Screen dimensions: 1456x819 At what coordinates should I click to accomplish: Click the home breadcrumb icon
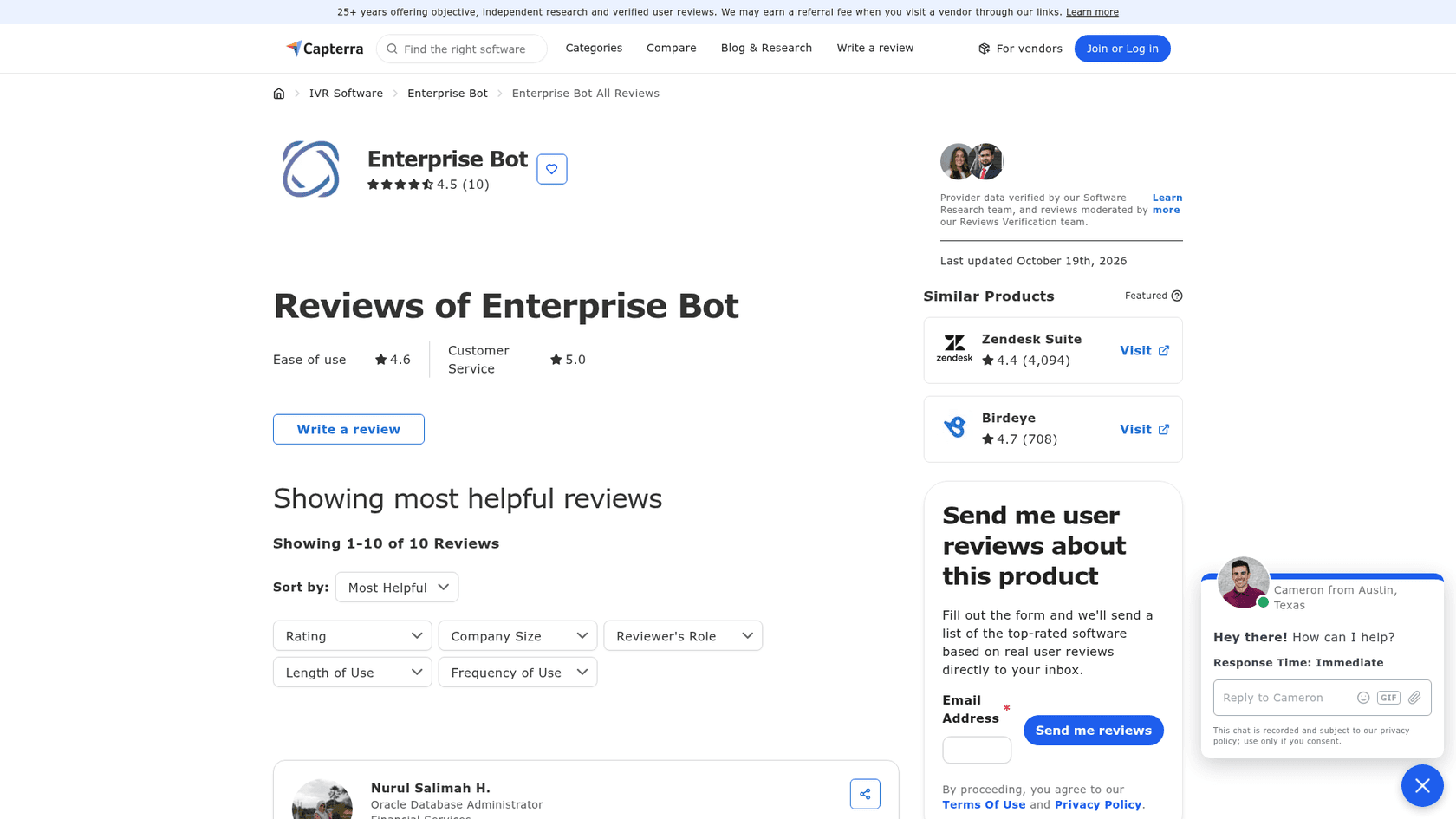pos(279,94)
